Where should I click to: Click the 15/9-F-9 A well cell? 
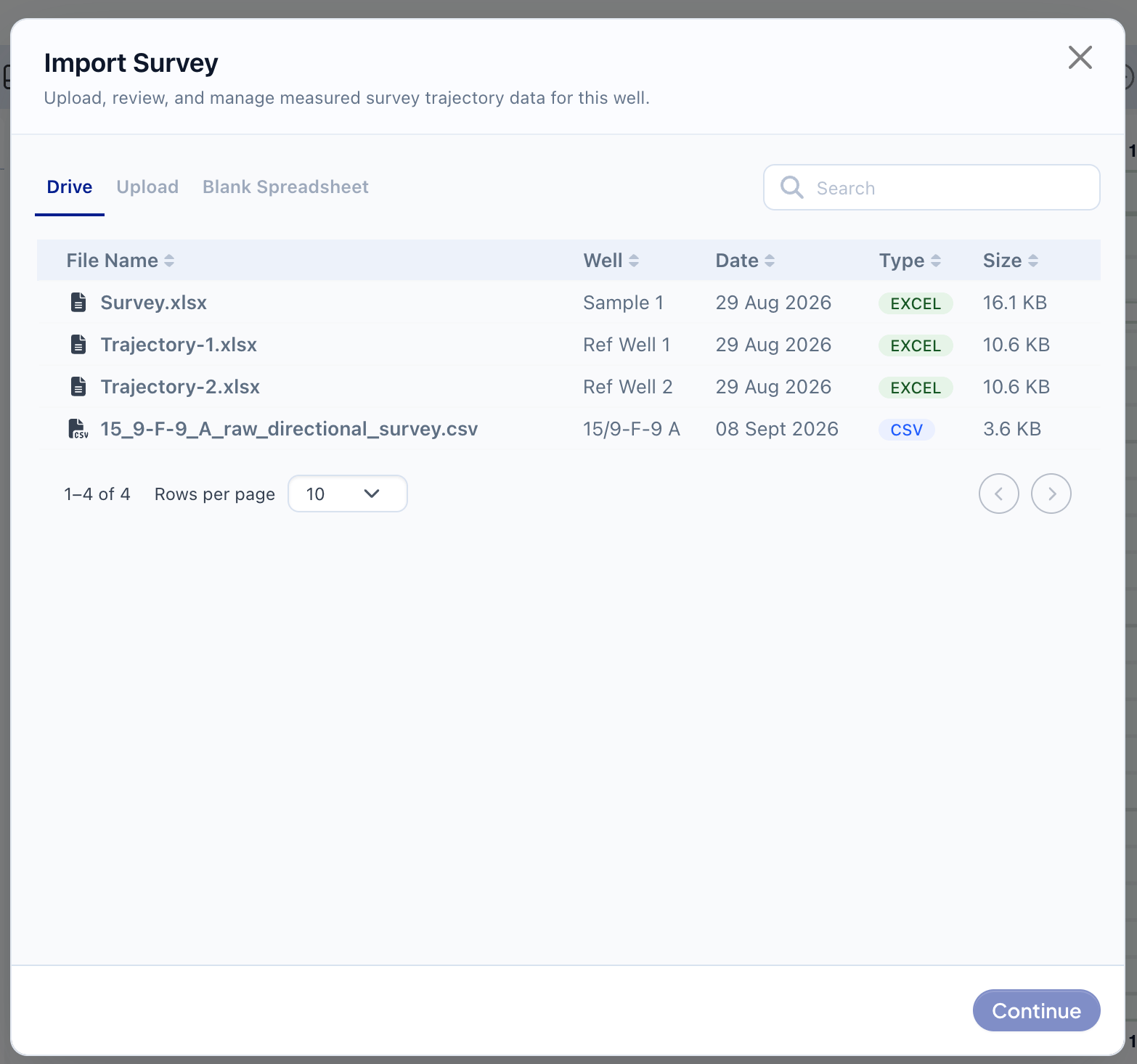tap(632, 429)
